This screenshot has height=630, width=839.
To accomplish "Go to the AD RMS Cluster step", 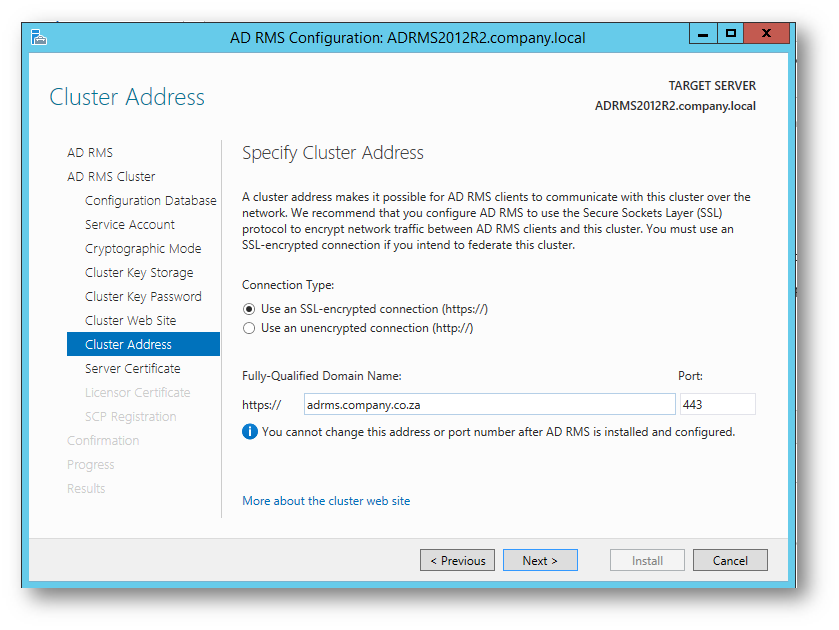I will (x=111, y=177).
